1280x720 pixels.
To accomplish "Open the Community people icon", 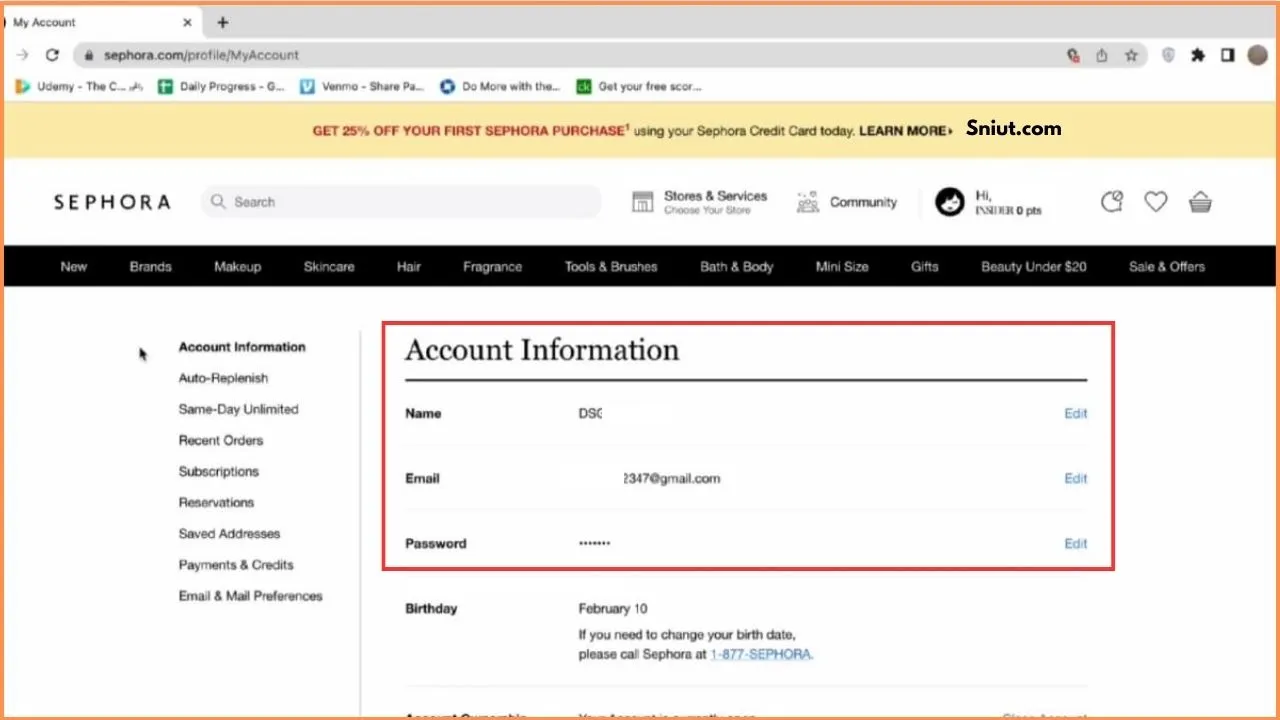I will click(806, 201).
